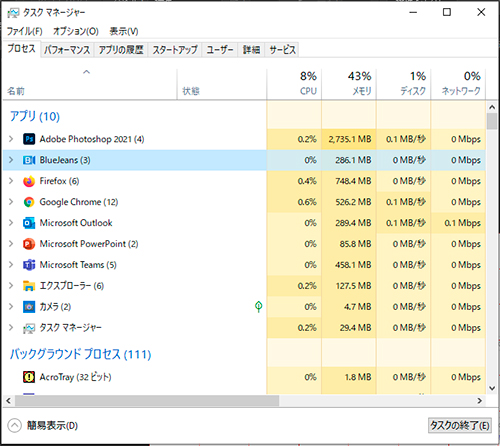
Task: Click the Task Manager title bar icon
Action: [x=14, y=13]
